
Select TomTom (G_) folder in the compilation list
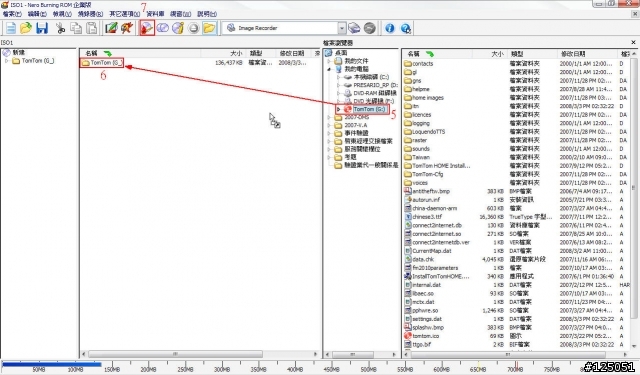coord(102,63)
